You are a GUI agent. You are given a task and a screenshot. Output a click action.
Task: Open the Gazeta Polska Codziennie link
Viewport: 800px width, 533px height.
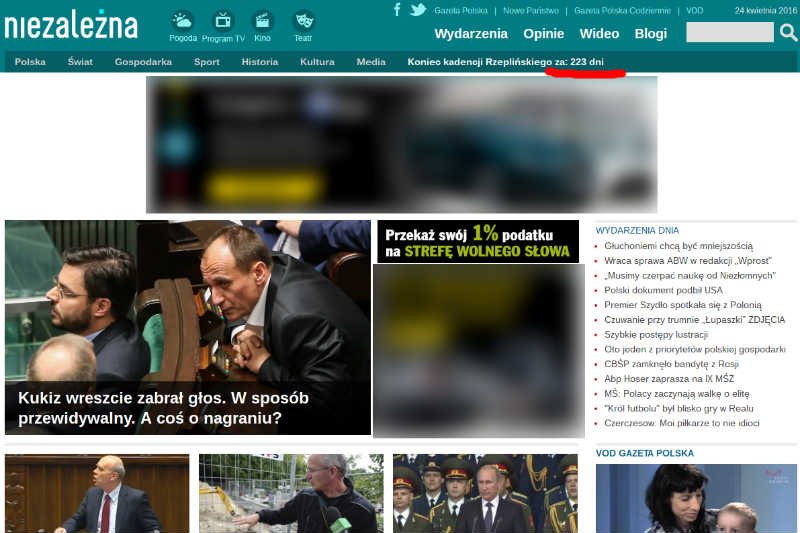pyautogui.click(x=622, y=10)
